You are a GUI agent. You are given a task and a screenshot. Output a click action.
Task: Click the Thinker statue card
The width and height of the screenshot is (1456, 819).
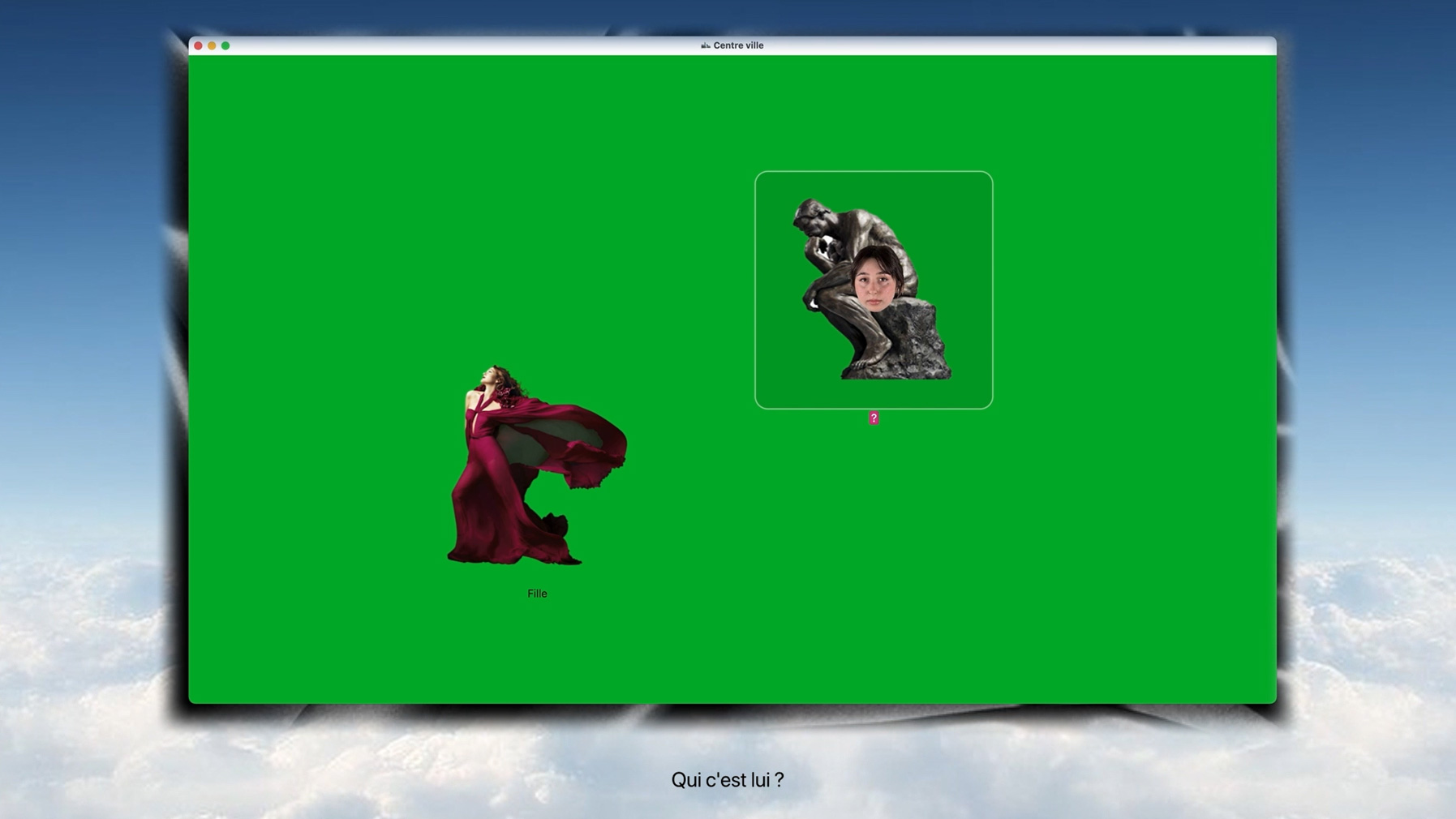[874, 289]
